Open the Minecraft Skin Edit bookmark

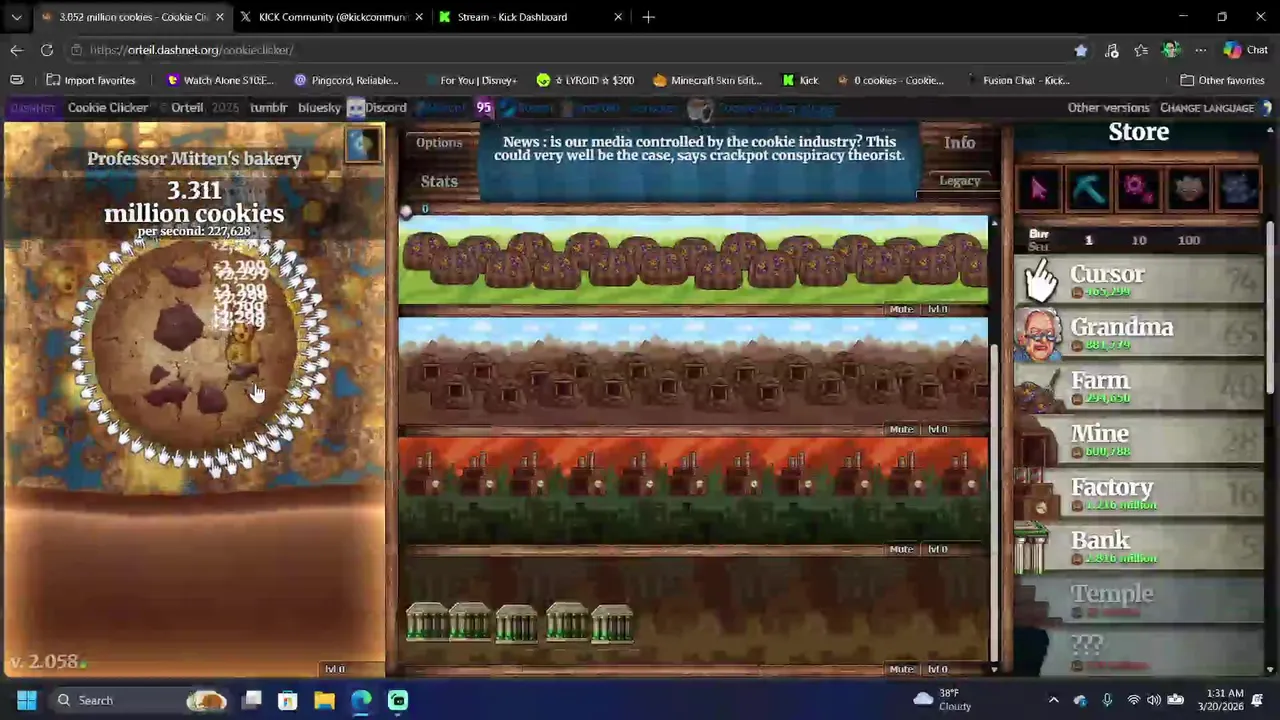(x=707, y=80)
